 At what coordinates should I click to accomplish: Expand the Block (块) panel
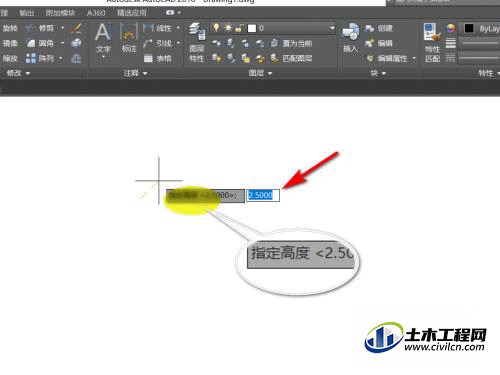click(x=378, y=73)
